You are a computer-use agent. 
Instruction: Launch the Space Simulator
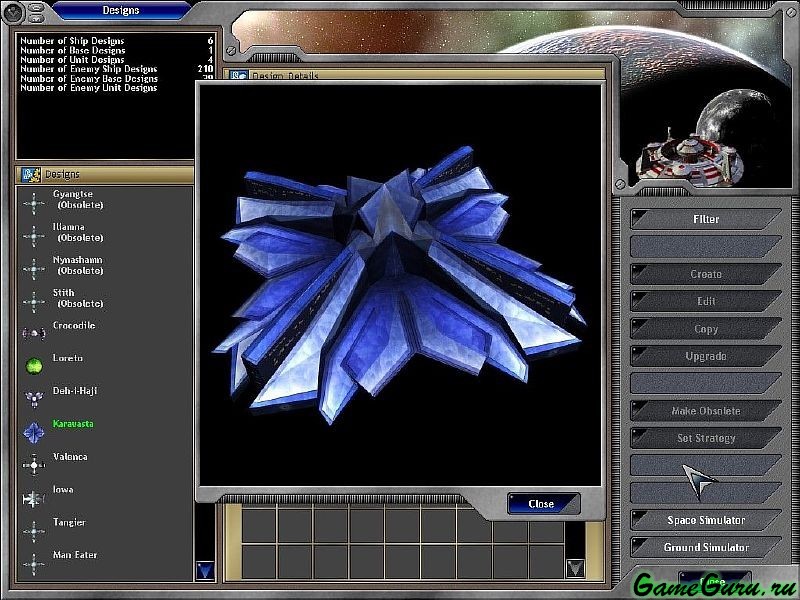tap(706, 520)
